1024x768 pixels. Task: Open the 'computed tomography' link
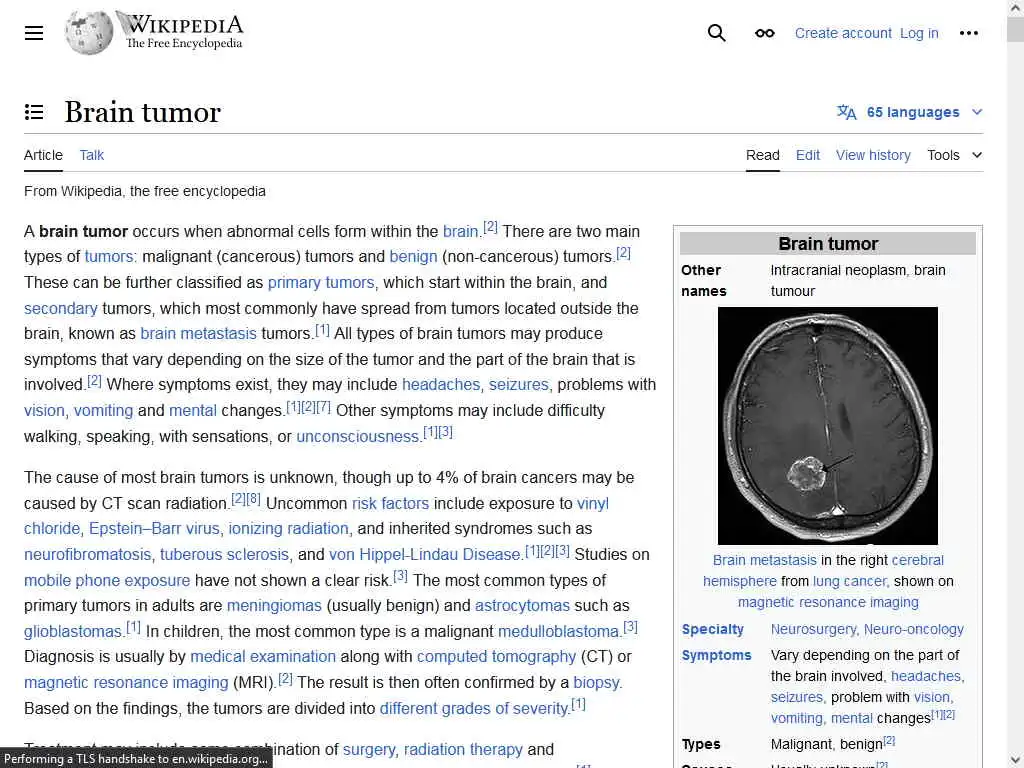click(496, 656)
